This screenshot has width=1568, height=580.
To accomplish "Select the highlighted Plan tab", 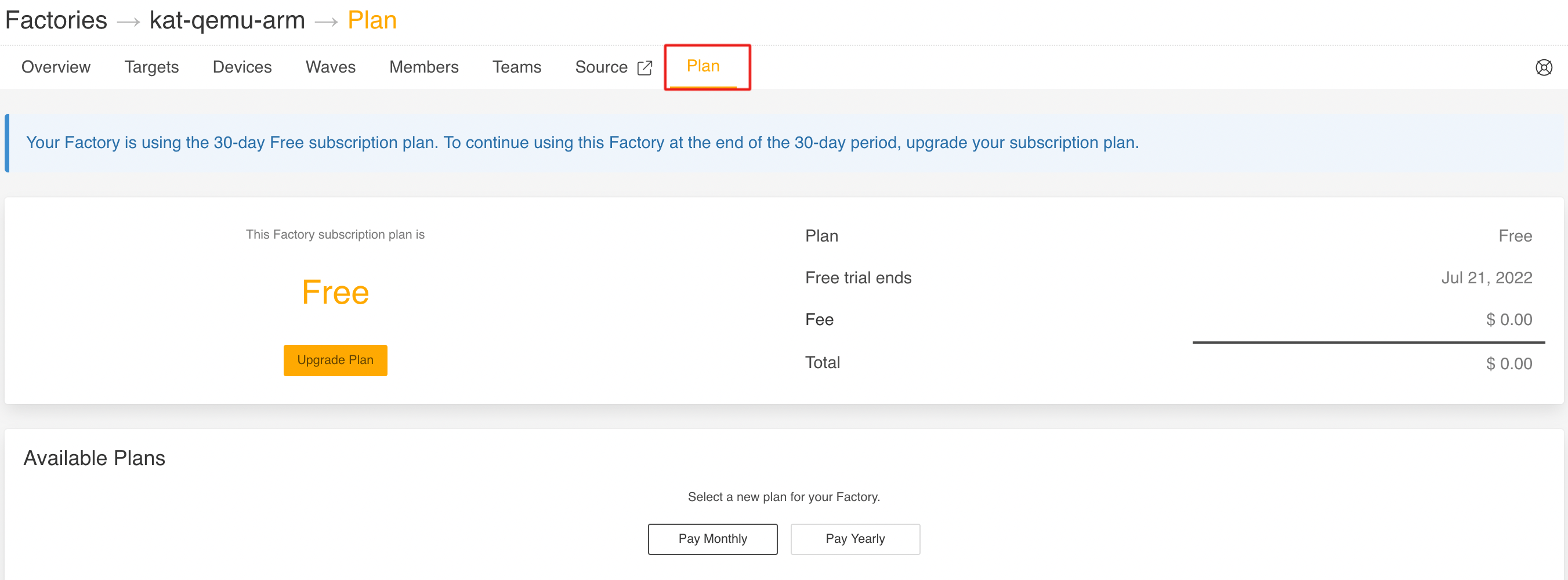I will tap(704, 66).
